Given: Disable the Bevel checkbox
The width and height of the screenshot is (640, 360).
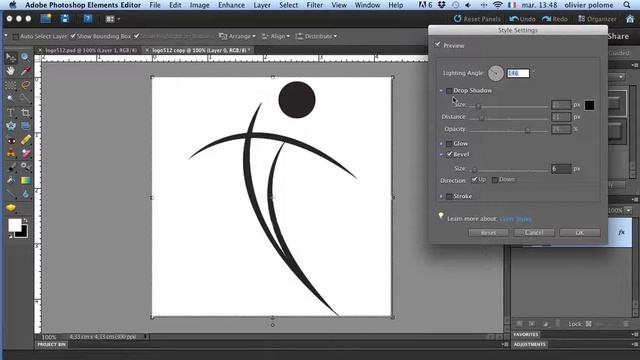Looking at the screenshot, I should click(449, 154).
